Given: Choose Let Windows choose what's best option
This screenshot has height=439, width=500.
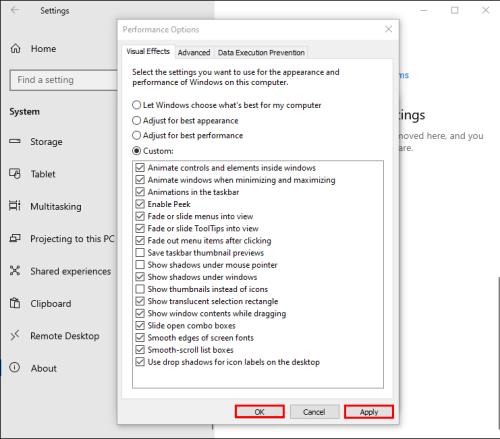Looking at the screenshot, I should coord(136,105).
